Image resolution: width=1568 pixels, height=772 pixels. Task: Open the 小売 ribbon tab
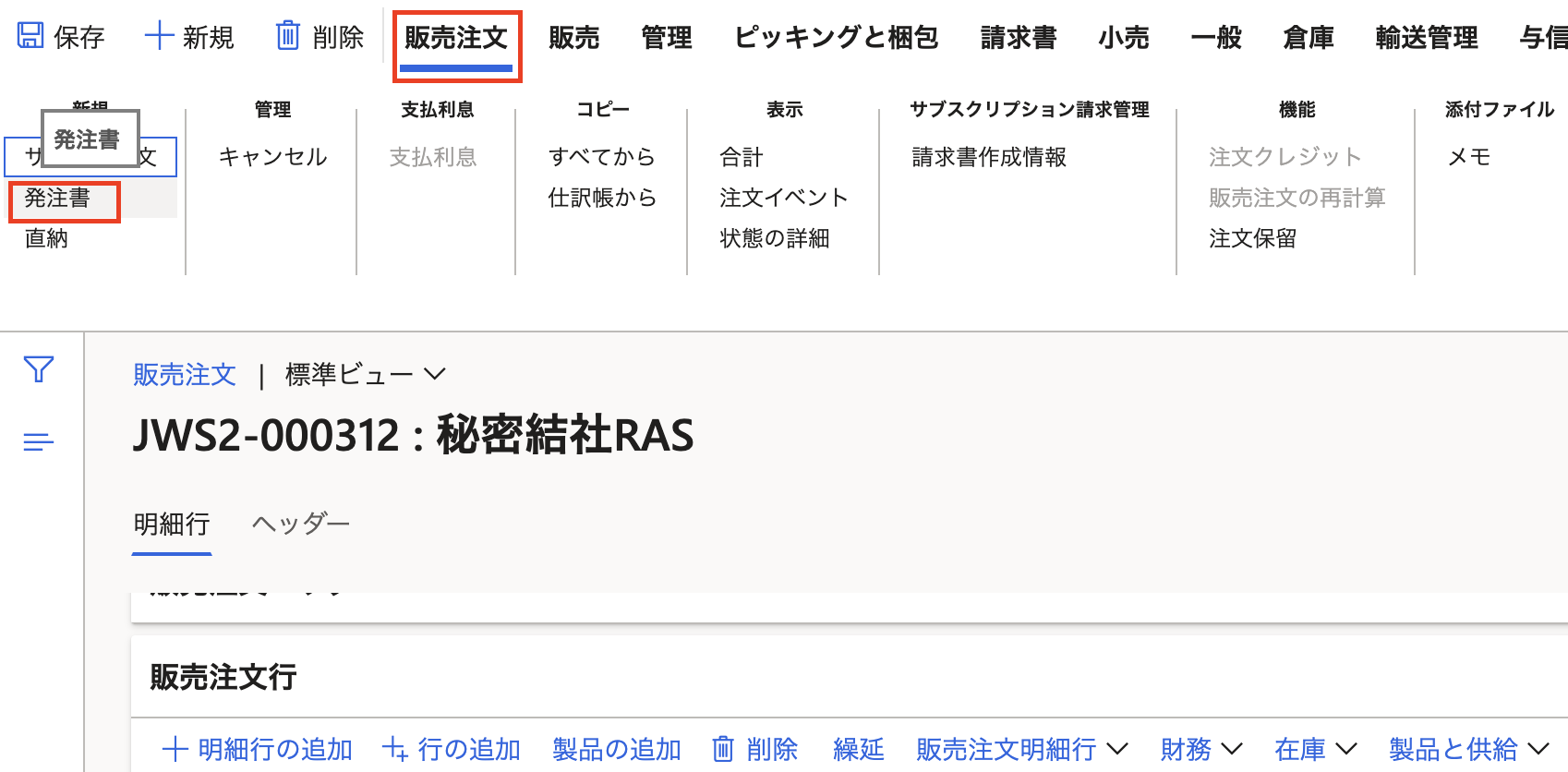[1124, 38]
